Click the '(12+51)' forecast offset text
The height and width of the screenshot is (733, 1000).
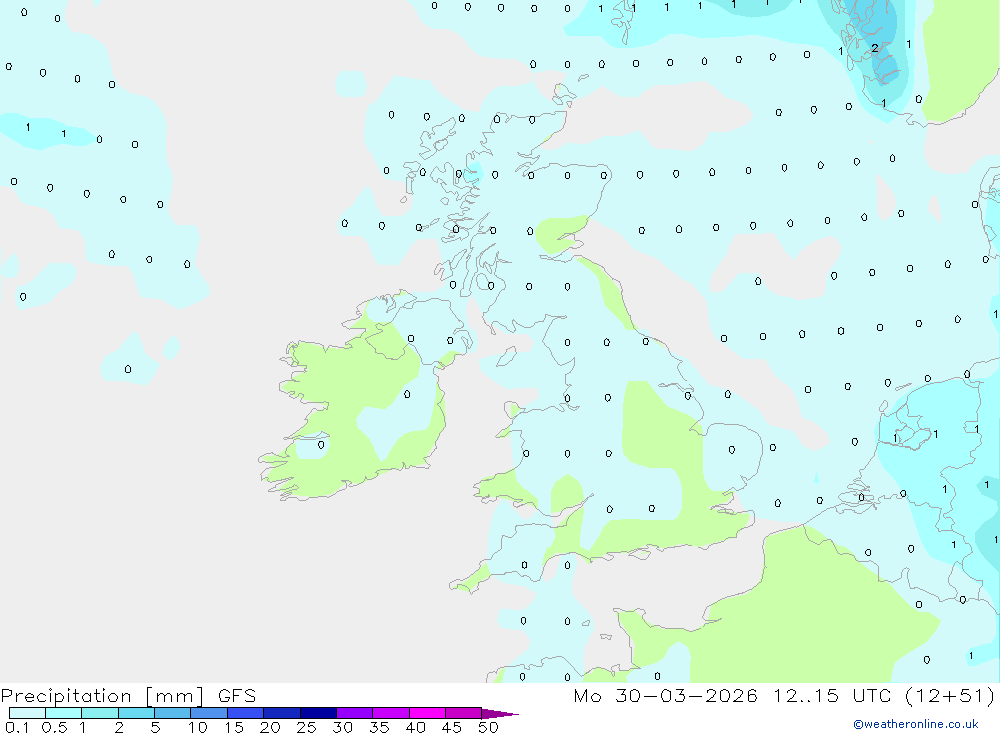(950, 696)
